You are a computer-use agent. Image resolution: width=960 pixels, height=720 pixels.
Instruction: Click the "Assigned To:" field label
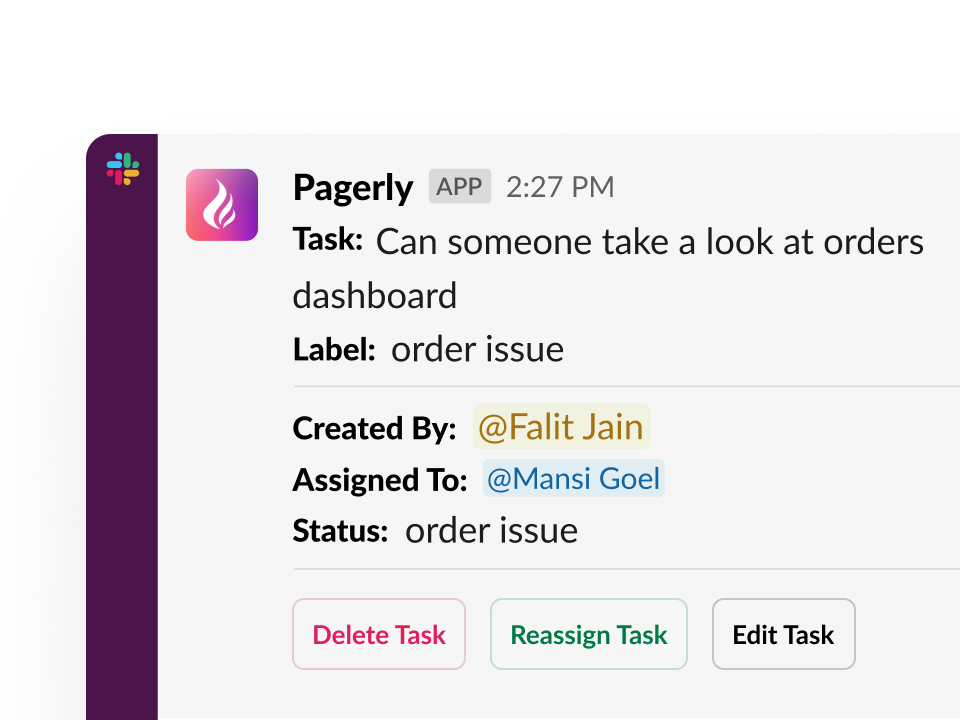tap(380, 480)
